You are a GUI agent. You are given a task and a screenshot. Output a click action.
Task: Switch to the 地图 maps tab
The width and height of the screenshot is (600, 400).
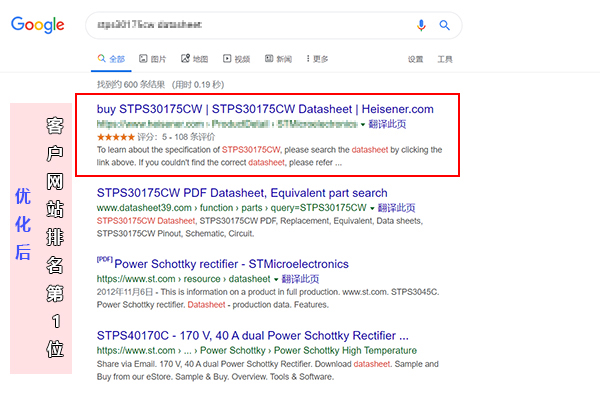point(194,59)
